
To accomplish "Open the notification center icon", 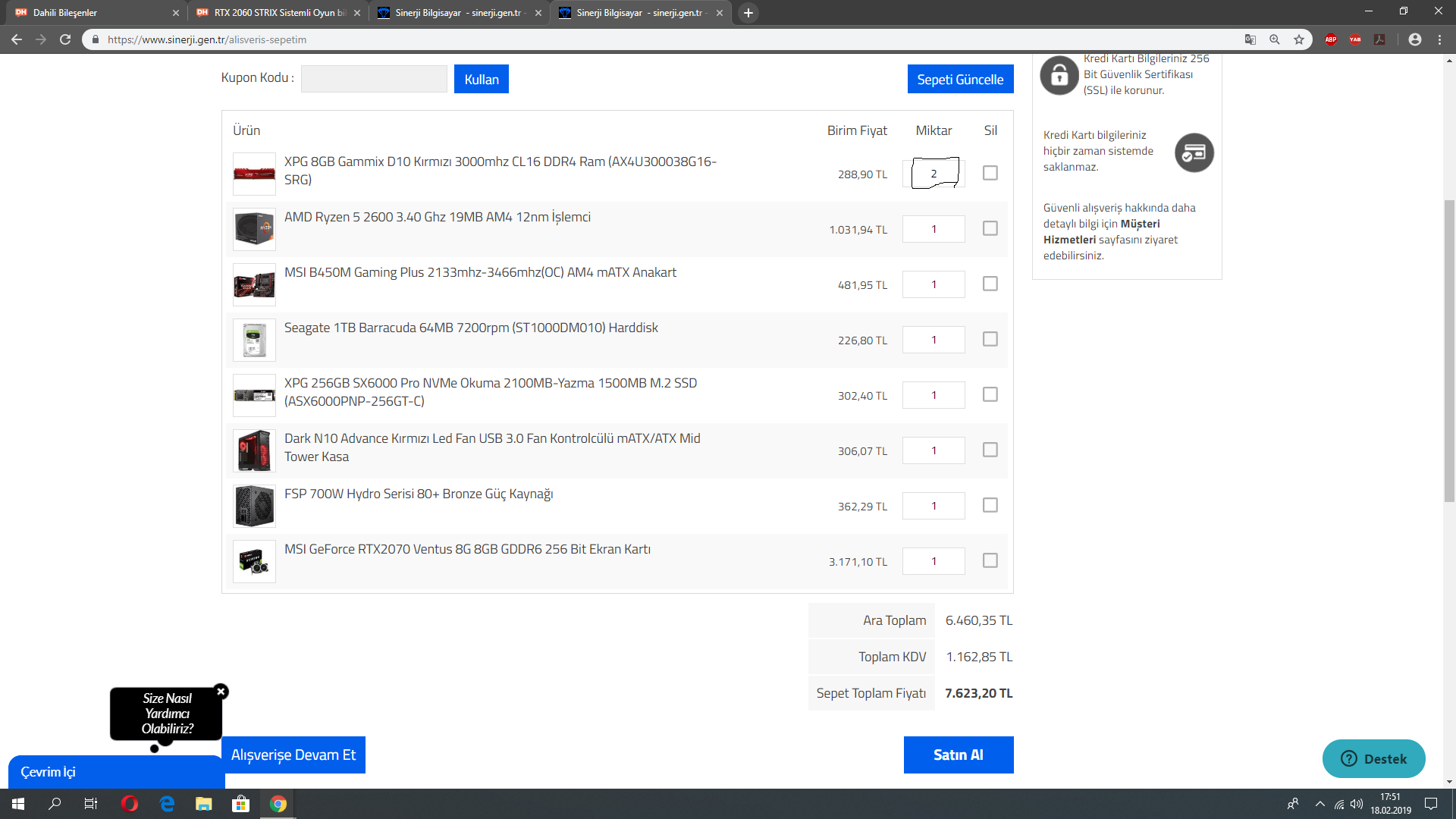I will [1431, 804].
